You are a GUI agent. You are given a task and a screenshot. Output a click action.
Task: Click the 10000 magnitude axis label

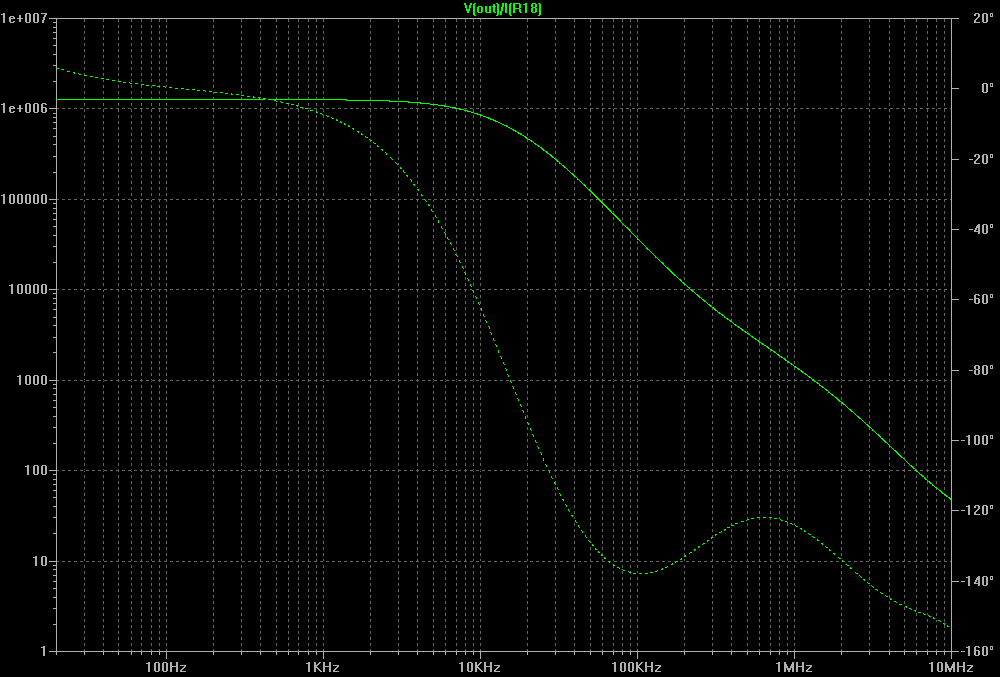pyautogui.click(x=27, y=289)
